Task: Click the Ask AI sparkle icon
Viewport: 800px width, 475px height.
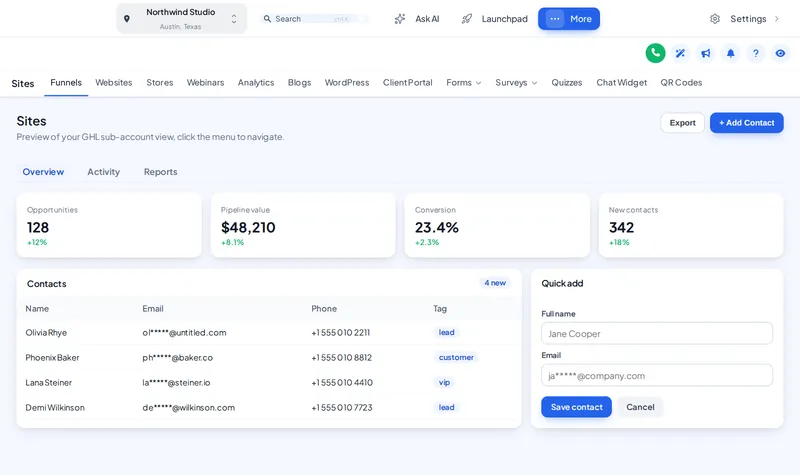Action: pyautogui.click(x=400, y=19)
